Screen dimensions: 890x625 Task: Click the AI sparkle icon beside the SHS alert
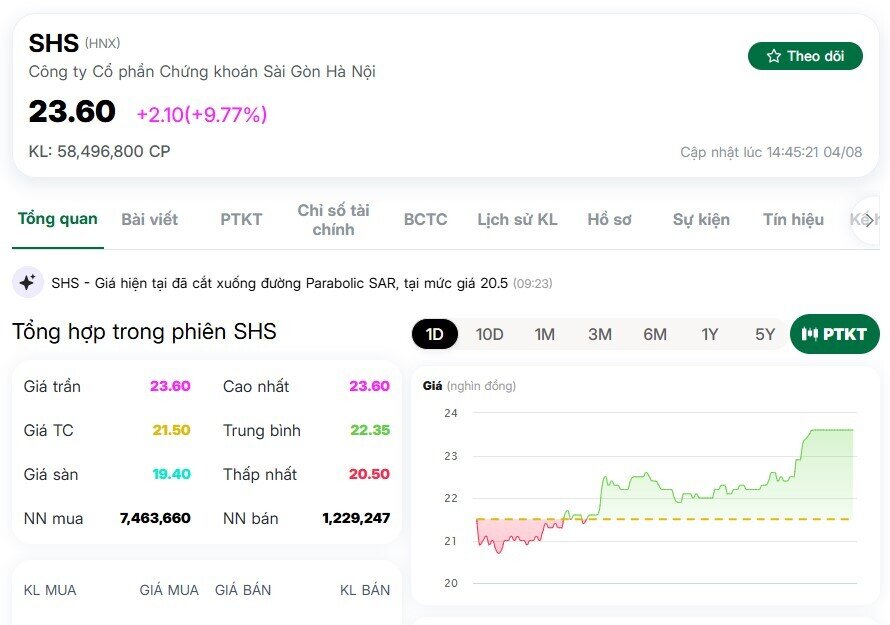pos(24,283)
